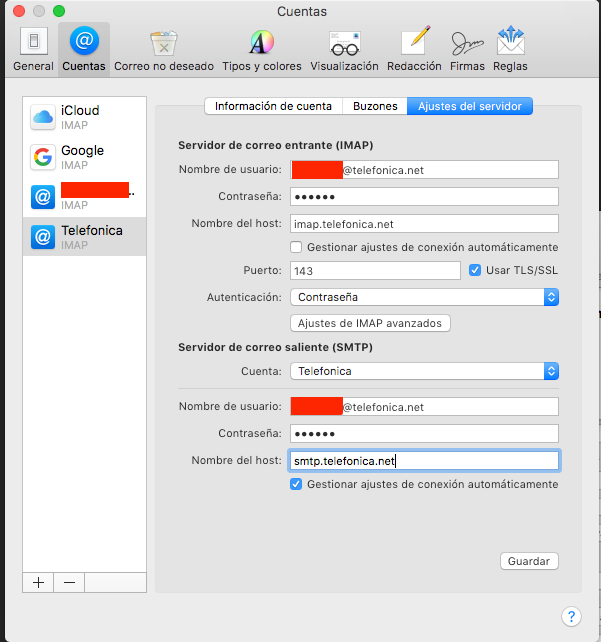Switch to the Buzones tab
The height and width of the screenshot is (642, 601).
pos(374,106)
